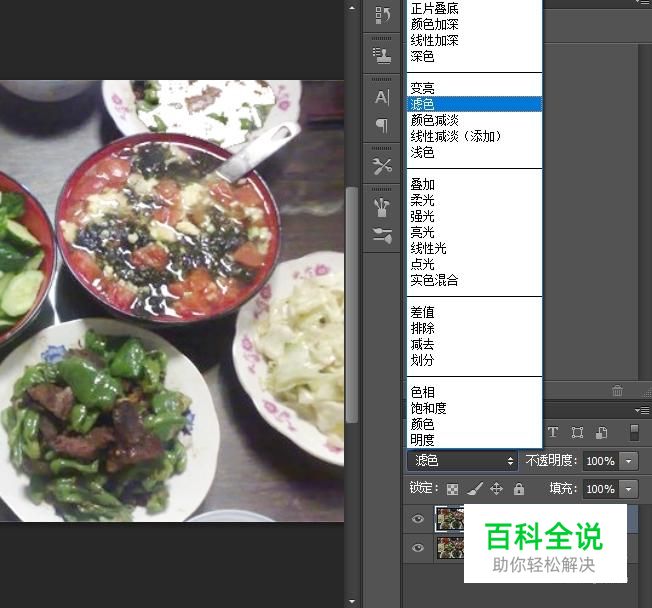Viewport: 652px width, 608px height.
Task: Click the bottom layer thumbnail
Action: pos(450,548)
